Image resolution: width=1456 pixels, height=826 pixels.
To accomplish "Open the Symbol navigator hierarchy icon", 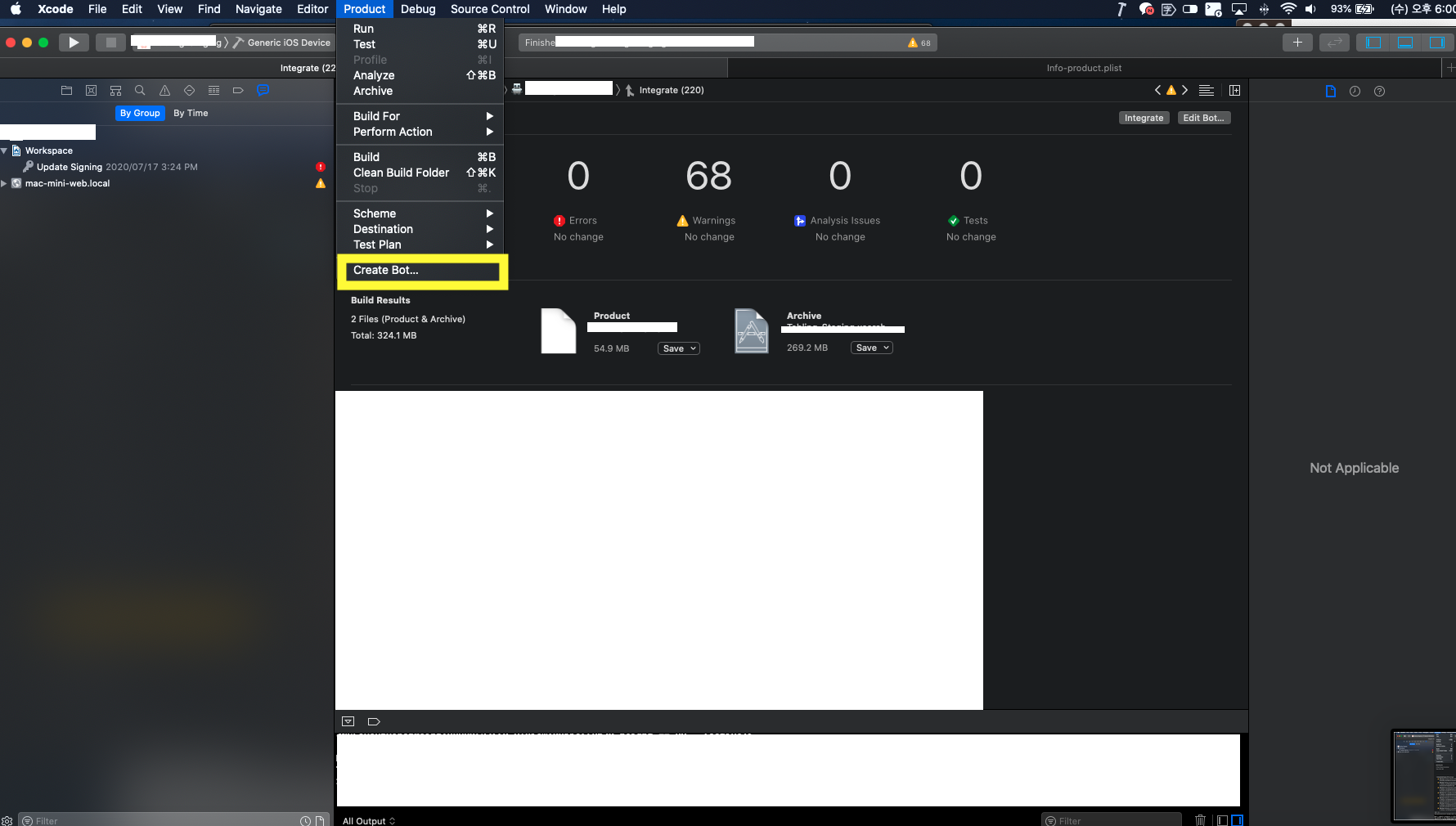I will 115,91.
